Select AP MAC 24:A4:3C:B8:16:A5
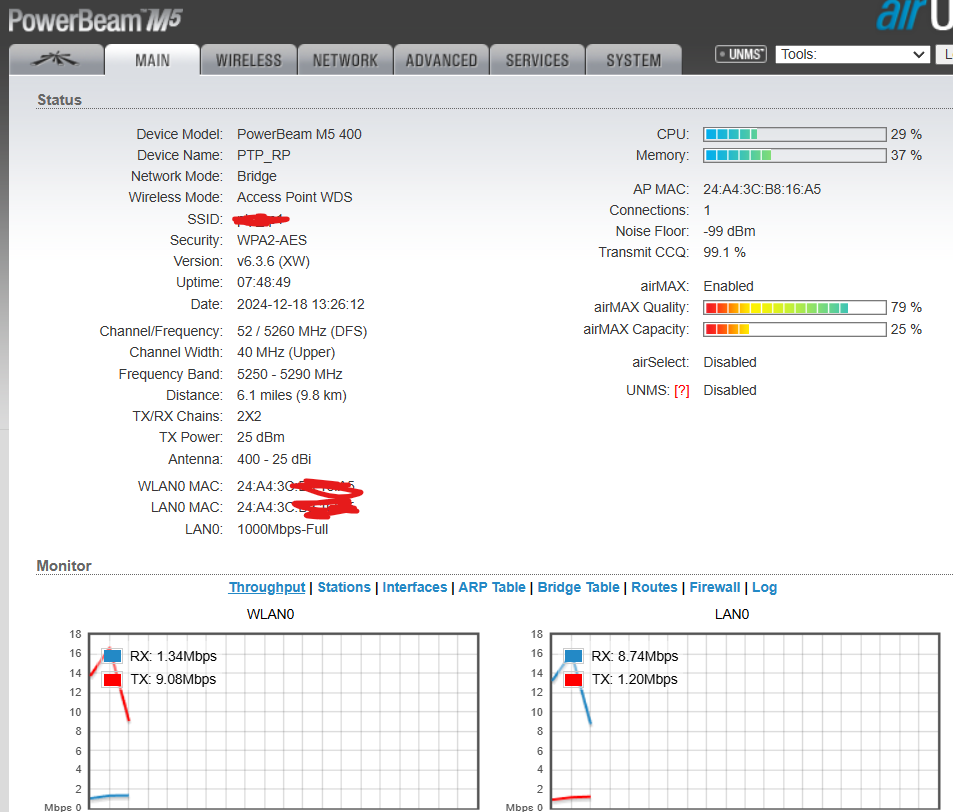 click(x=762, y=190)
